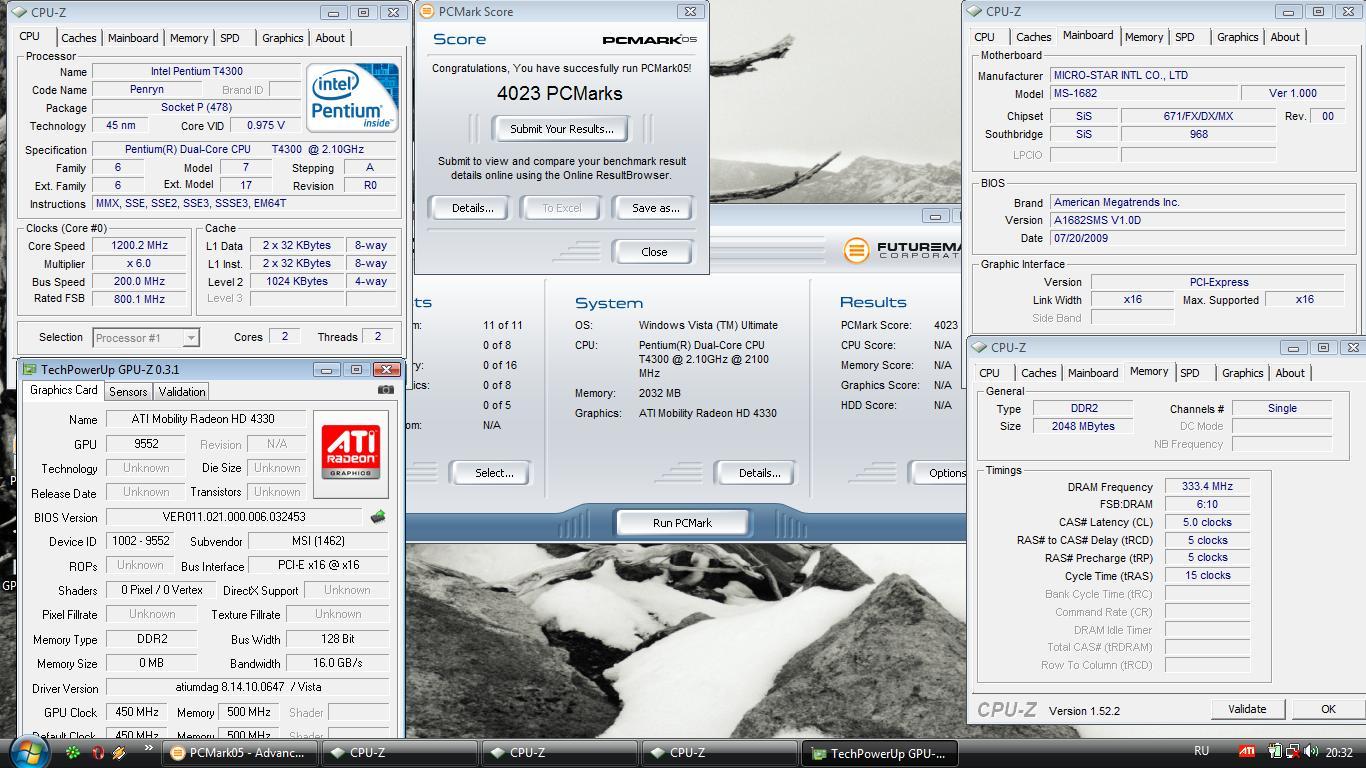The width and height of the screenshot is (1366, 768).
Task: Click code name Penryn field
Action: (x=147, y=90)
